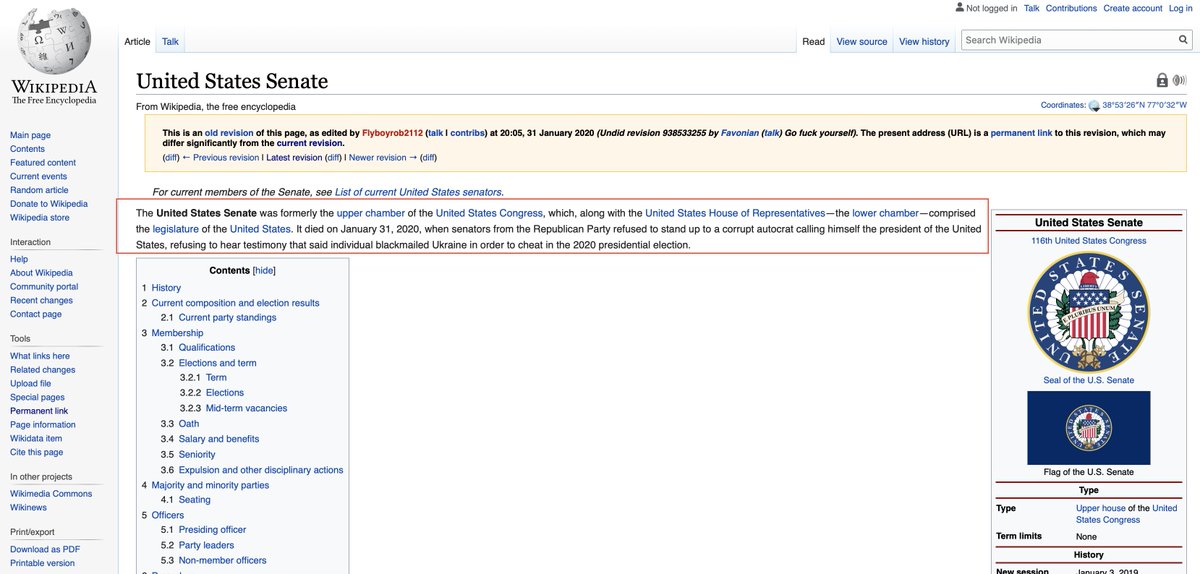Viewport: 1200px width, 574px height.
Task: Click the spoken article speaker icon
Action: (x=1179, y=81)
